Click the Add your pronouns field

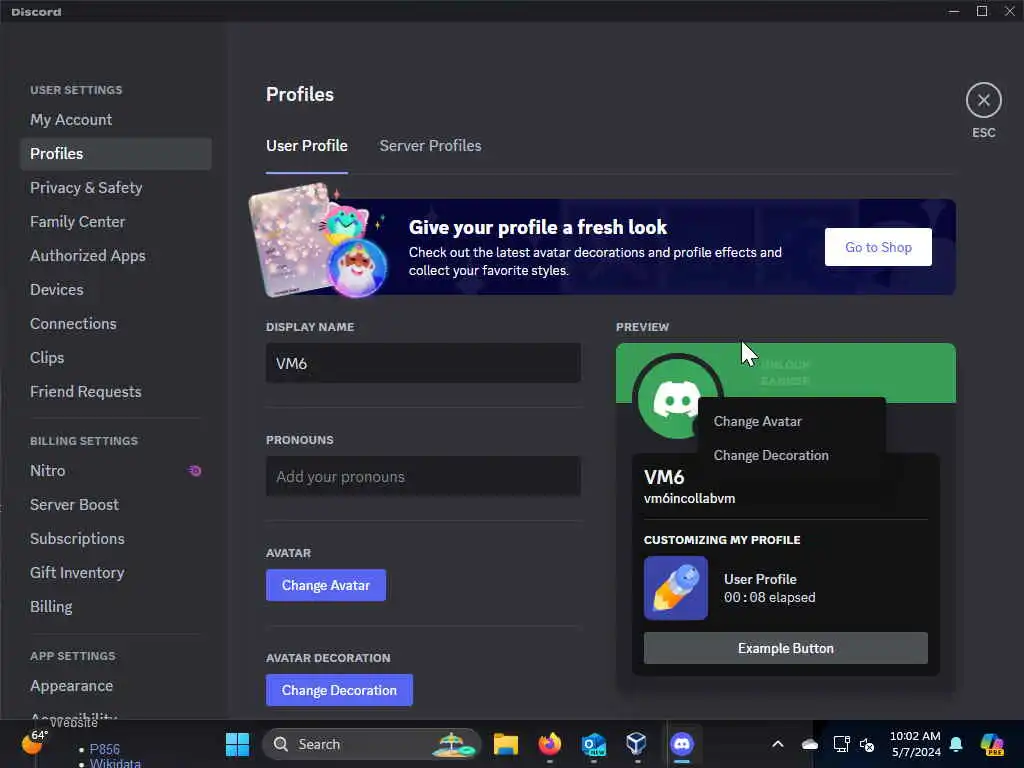423,476
